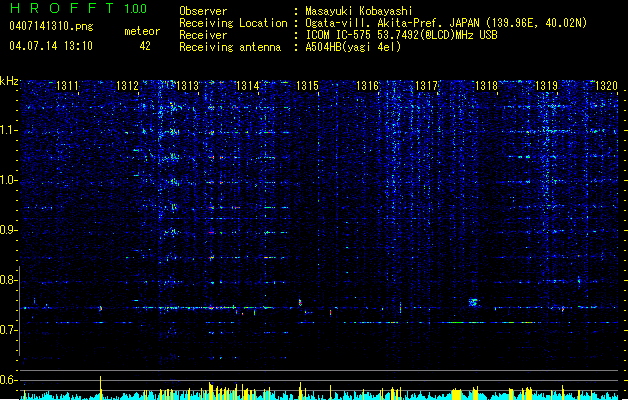The height and width of the screenshot is (400, 629).
Task: Click the 1319 time marker
Action: [546, 85]
